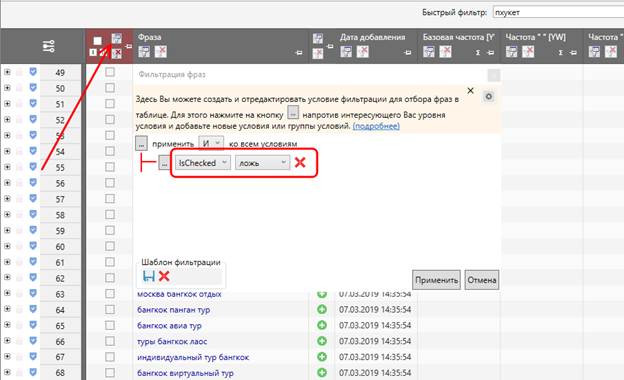Open the column settings sliders icon
624x380 pixels.
[x=49, y=47]
